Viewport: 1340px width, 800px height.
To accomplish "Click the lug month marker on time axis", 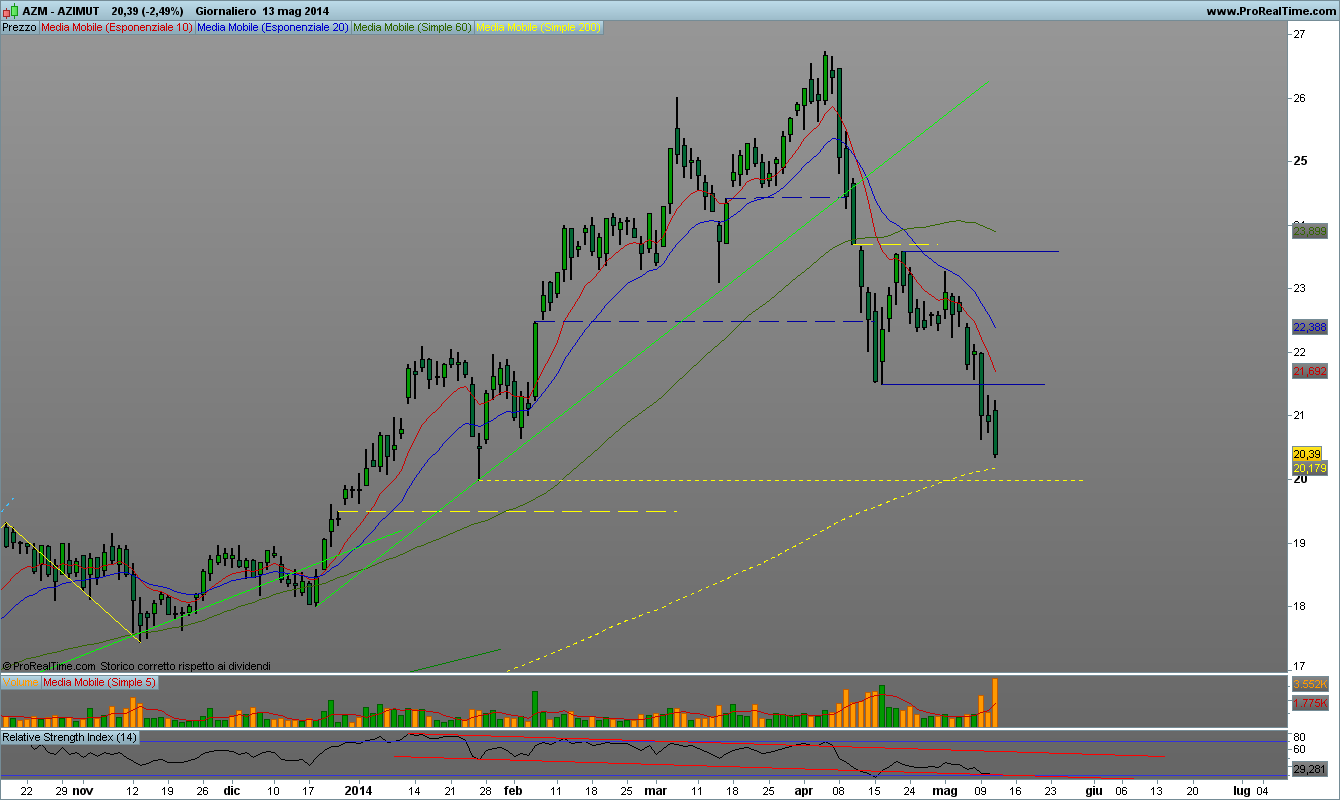I will [x=1241, y=789].
